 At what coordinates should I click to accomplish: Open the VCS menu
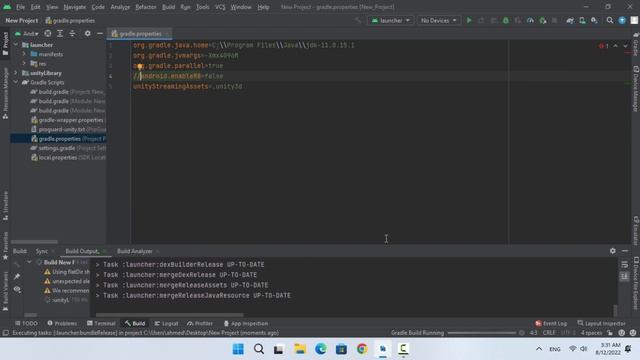(220, 7)
